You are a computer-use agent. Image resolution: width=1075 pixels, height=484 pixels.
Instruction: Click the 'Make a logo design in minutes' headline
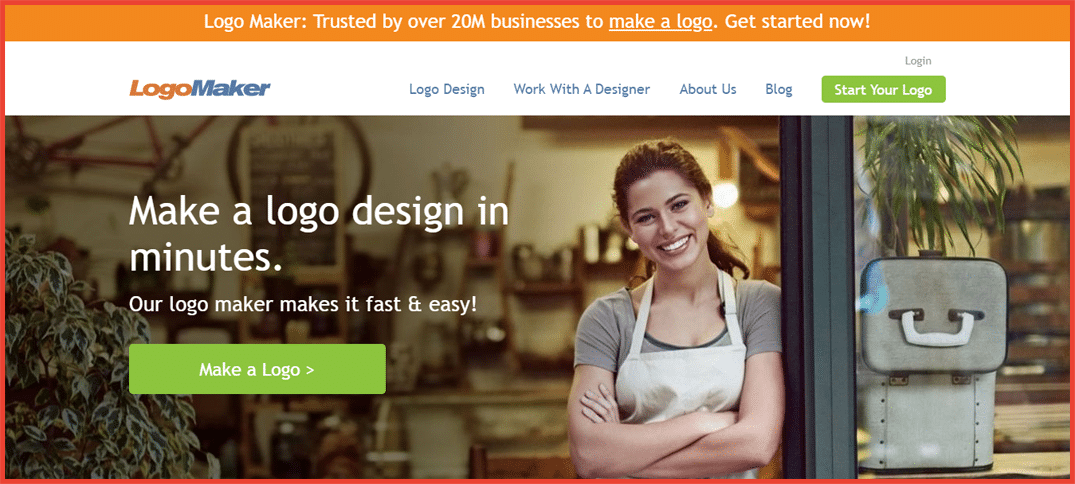[319, 233]
